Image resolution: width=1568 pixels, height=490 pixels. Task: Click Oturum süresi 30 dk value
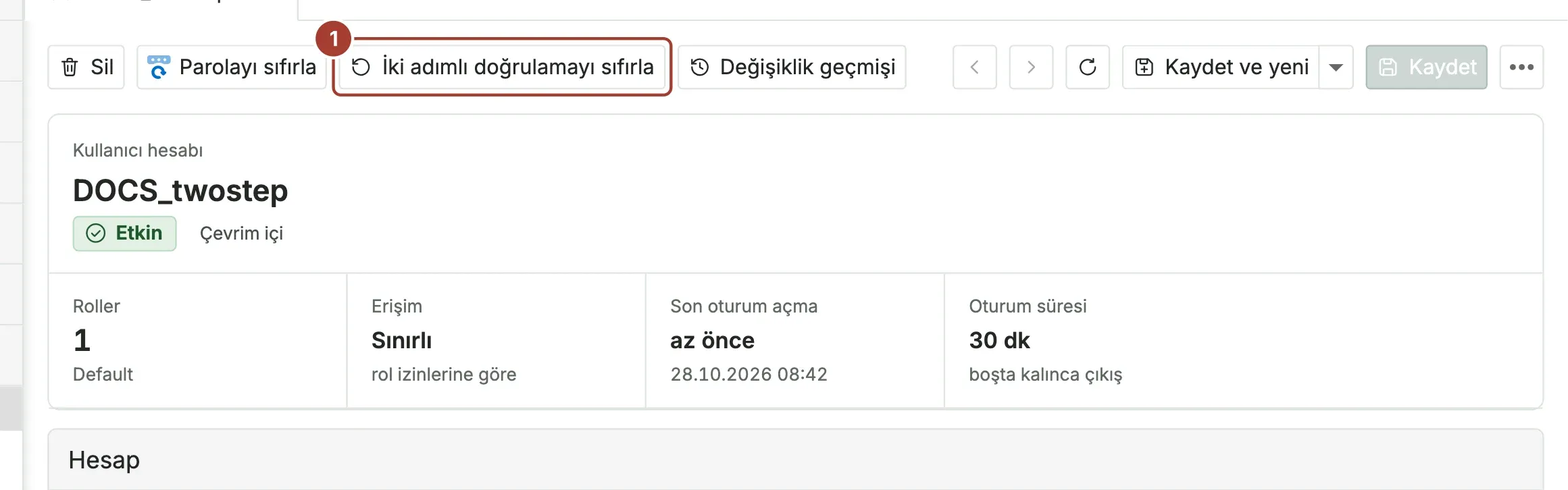999,340
